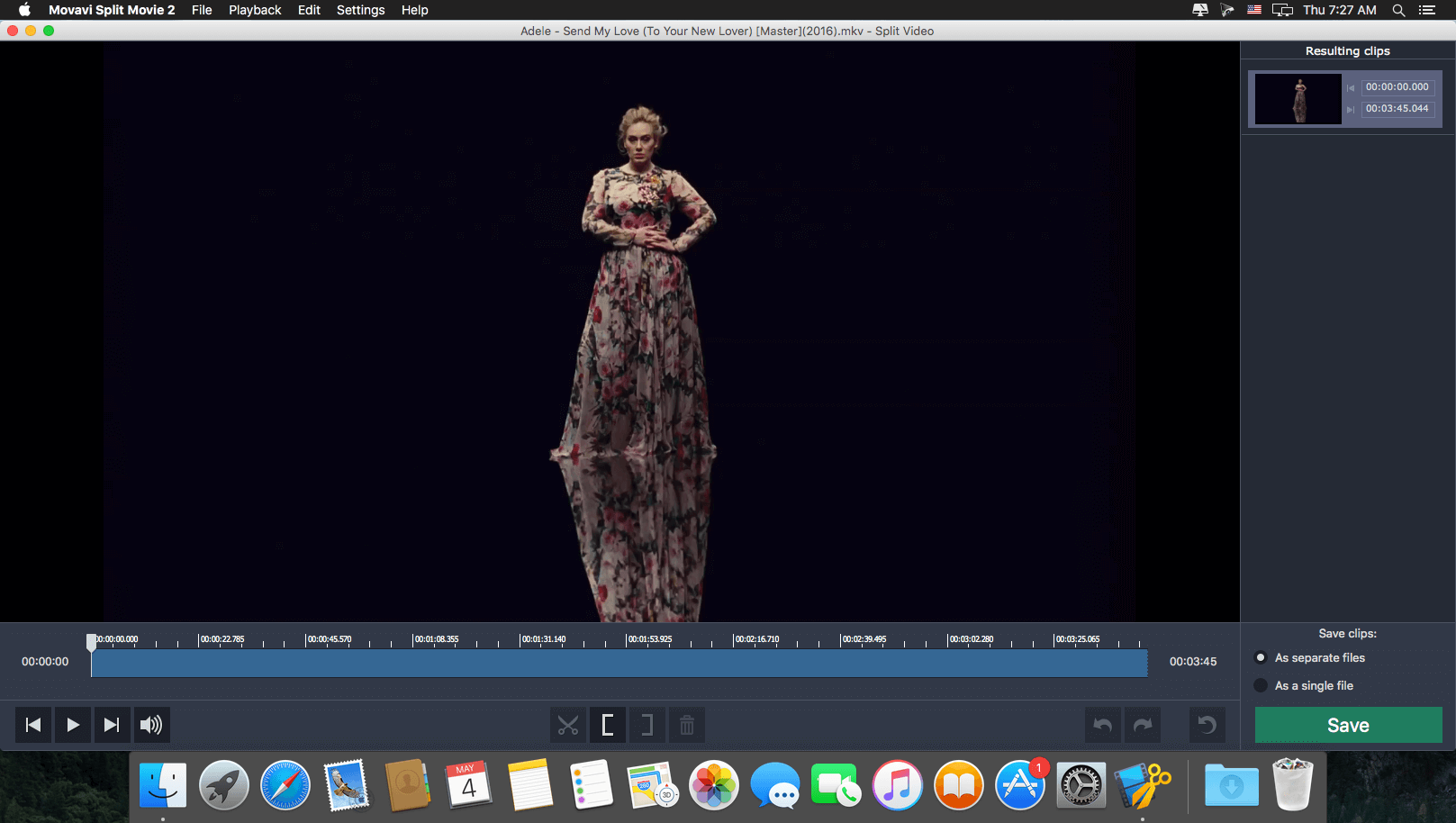Screen dimensions: 1456x823
Task: Open Spotlight search in the menu bar
Action: pyautogui.click(x=1398, y=10)
